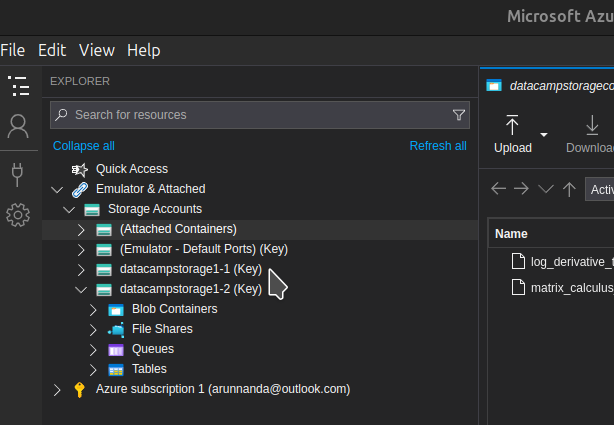Collapse the Emulator & Attached node

57,190
